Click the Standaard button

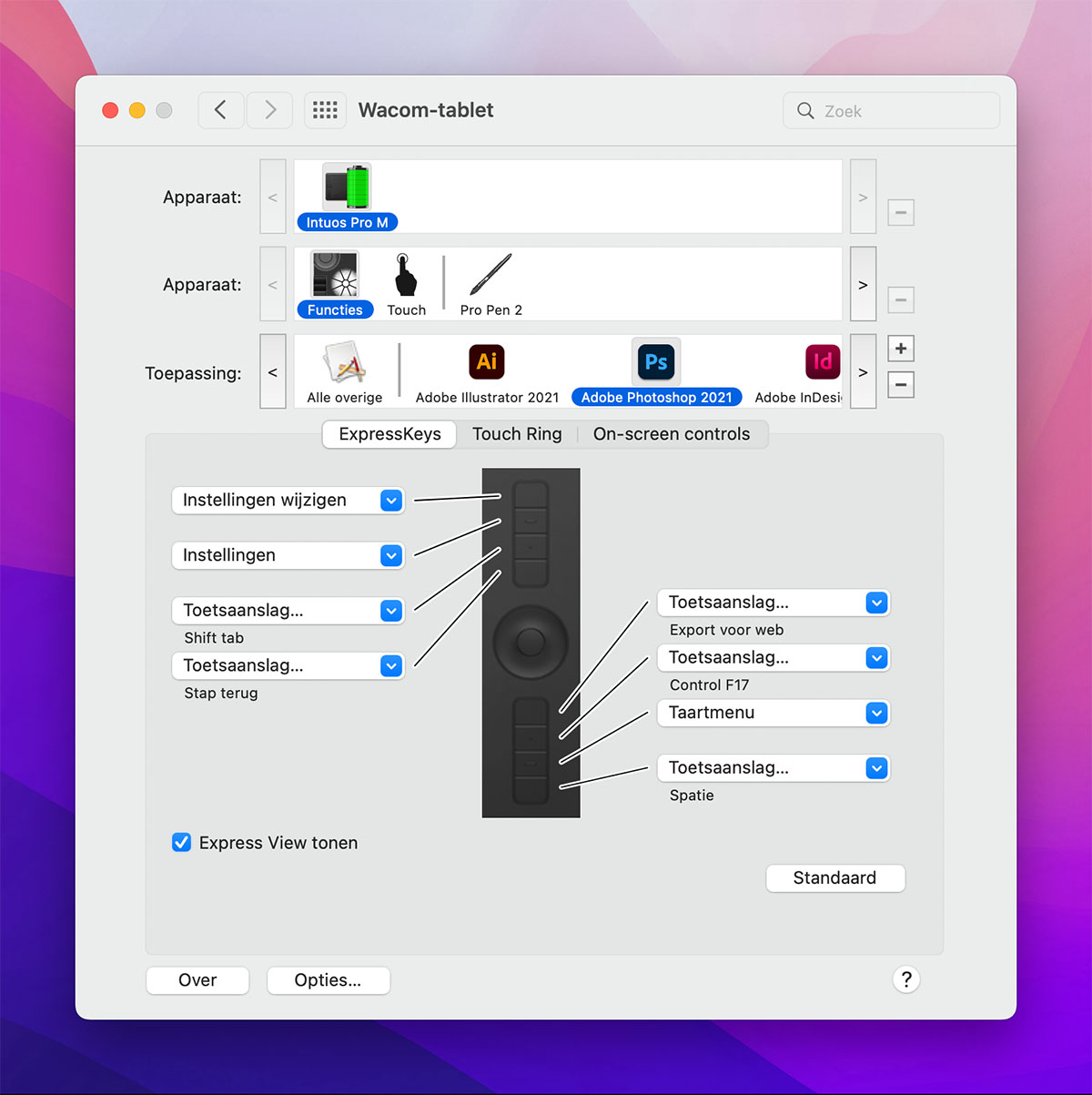834,878
